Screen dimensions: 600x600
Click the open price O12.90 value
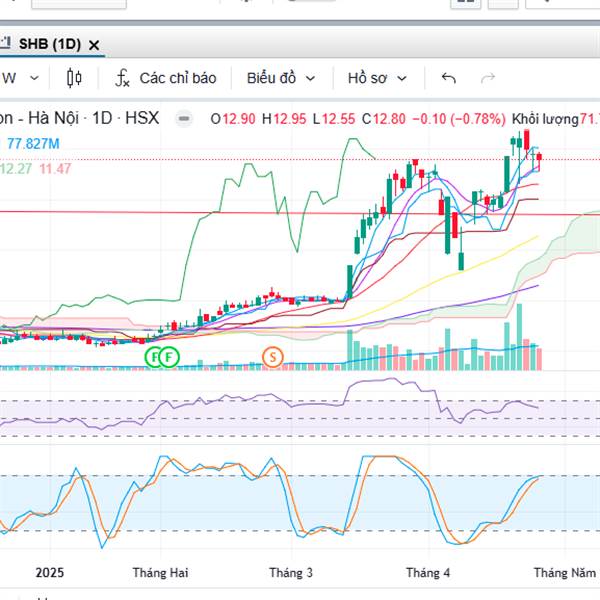pyautogui.click(x=233, y=119)
